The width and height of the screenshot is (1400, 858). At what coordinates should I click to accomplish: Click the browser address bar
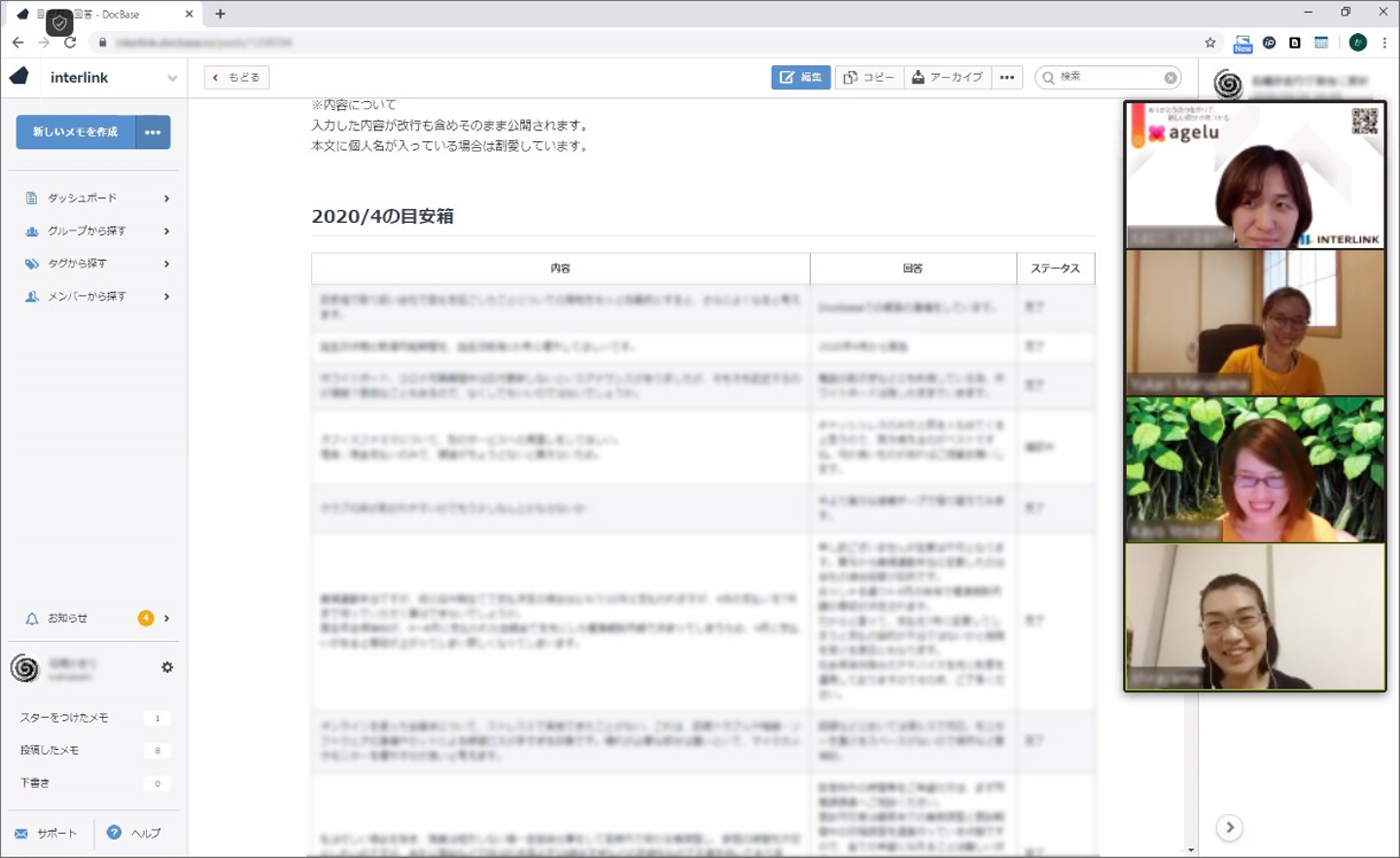pyautogui.click(x=651, y=43)
